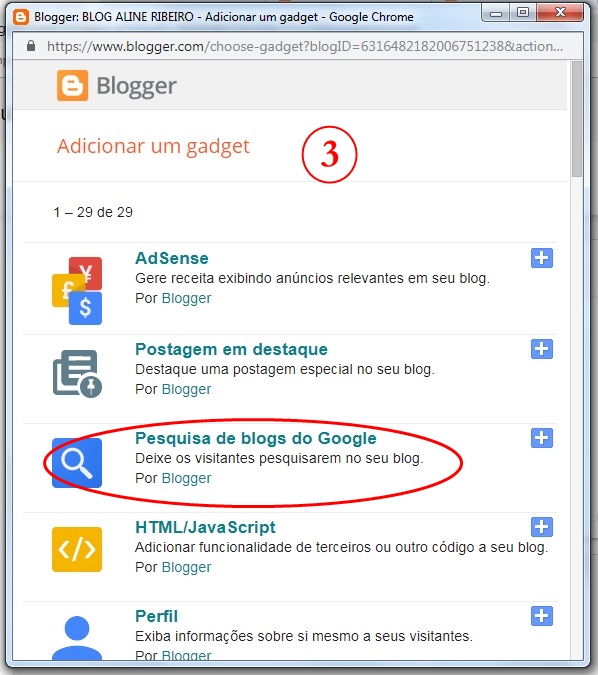The width and height of the screenshot is (598, 675).
Task: Add the Postagem em destaque gadget plus button
Action: point(542,349)
